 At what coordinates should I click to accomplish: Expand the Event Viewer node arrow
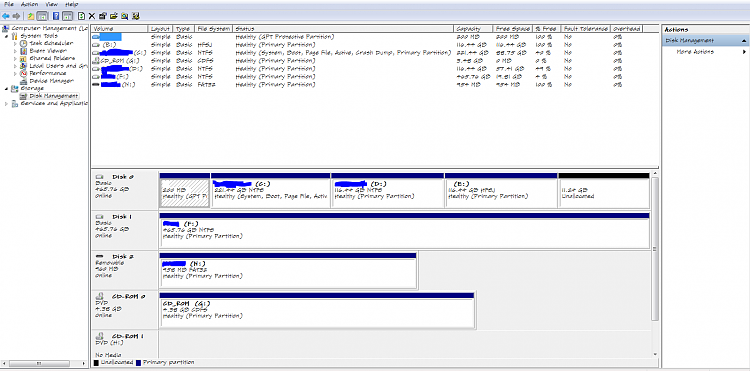(15, 51)
